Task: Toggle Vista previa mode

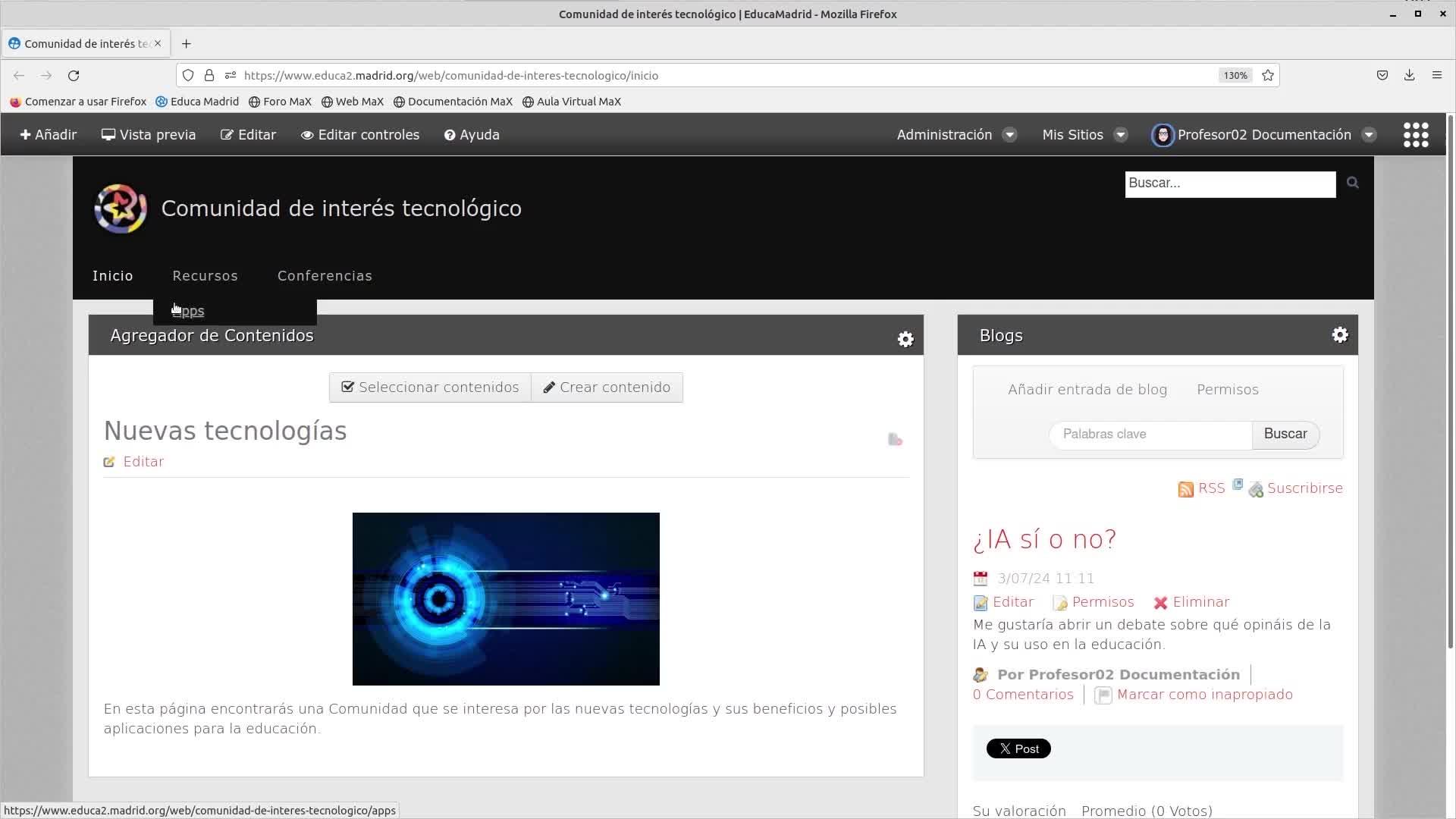Action: pyautogui.click(x=149, y=135)
